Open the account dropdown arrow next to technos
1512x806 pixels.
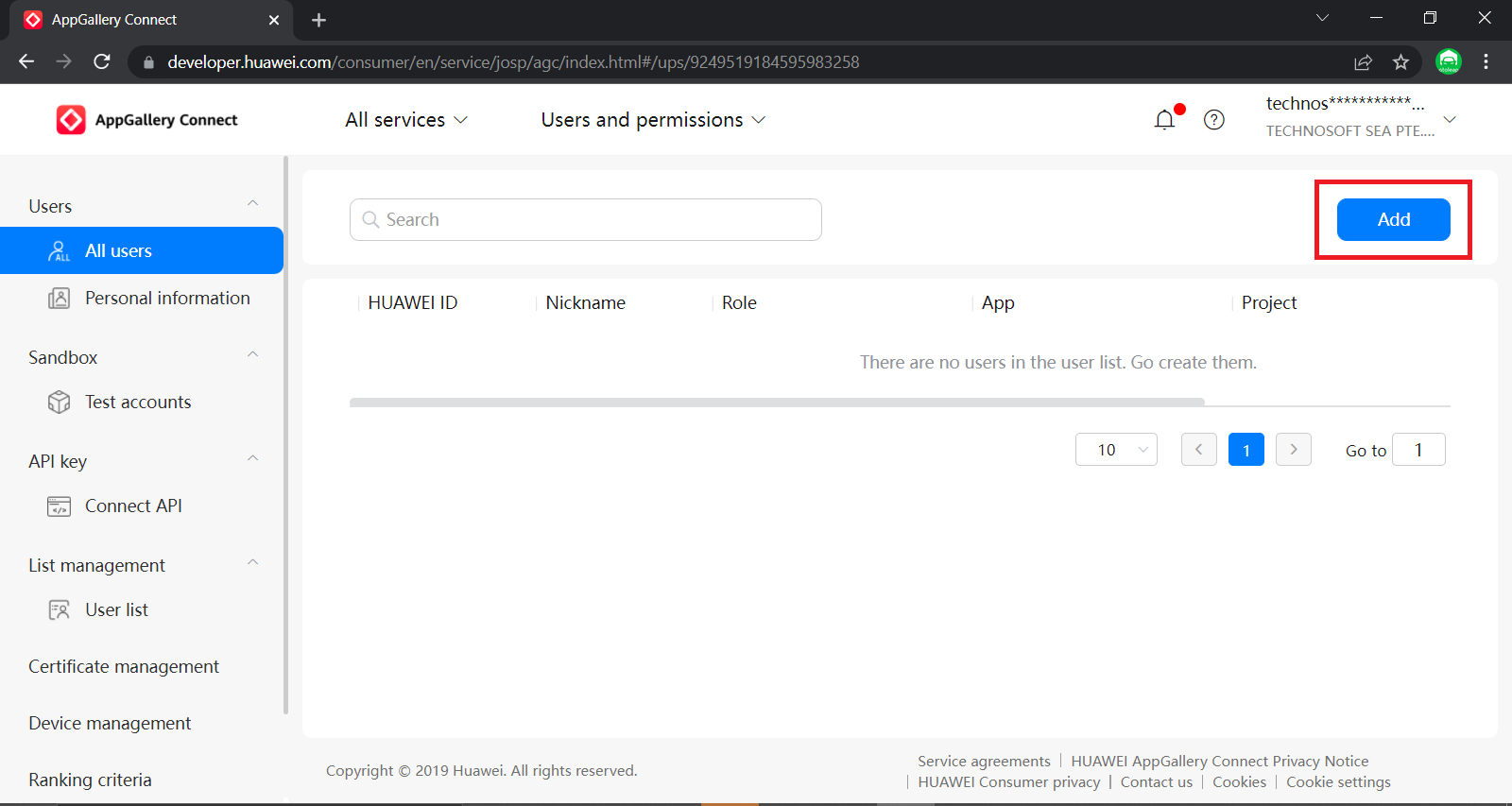(1450, 120)
